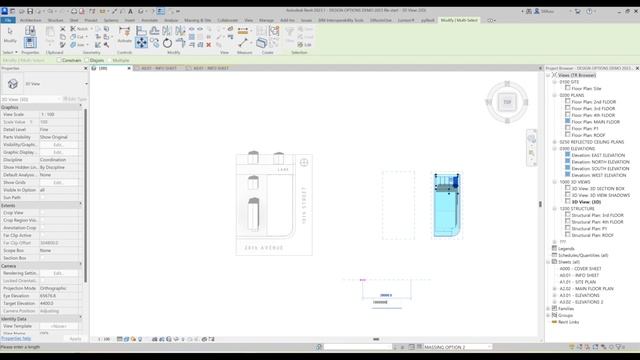This screenshot has width=640, height=360.
Task: Click the red Delete X icon
Action: 209,45
